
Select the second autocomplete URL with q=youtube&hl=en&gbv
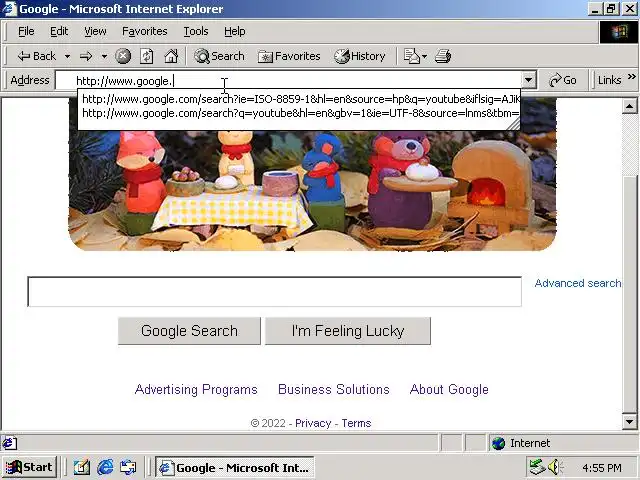click(x=300, y=113)
